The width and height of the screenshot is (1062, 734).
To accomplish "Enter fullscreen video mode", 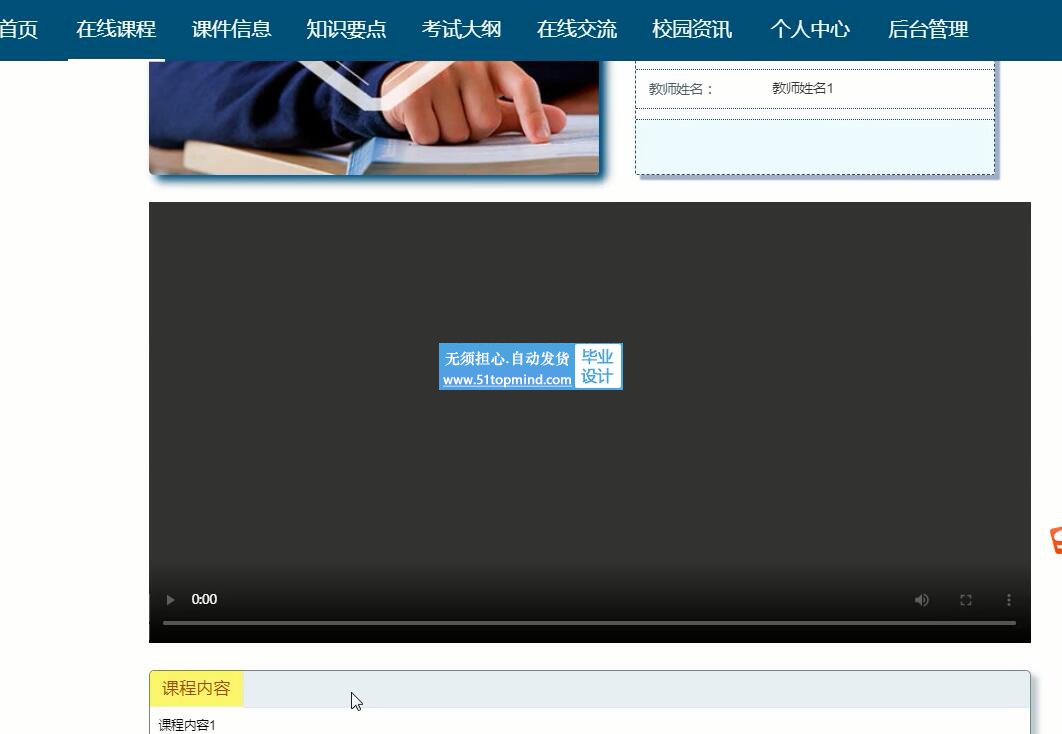I will tap(966, 600).
